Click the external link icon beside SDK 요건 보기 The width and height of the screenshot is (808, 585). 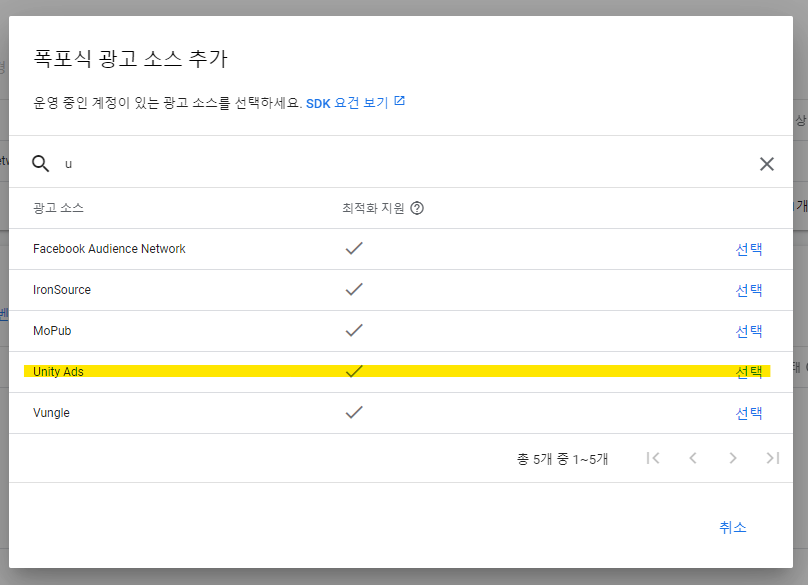(399, 101)
